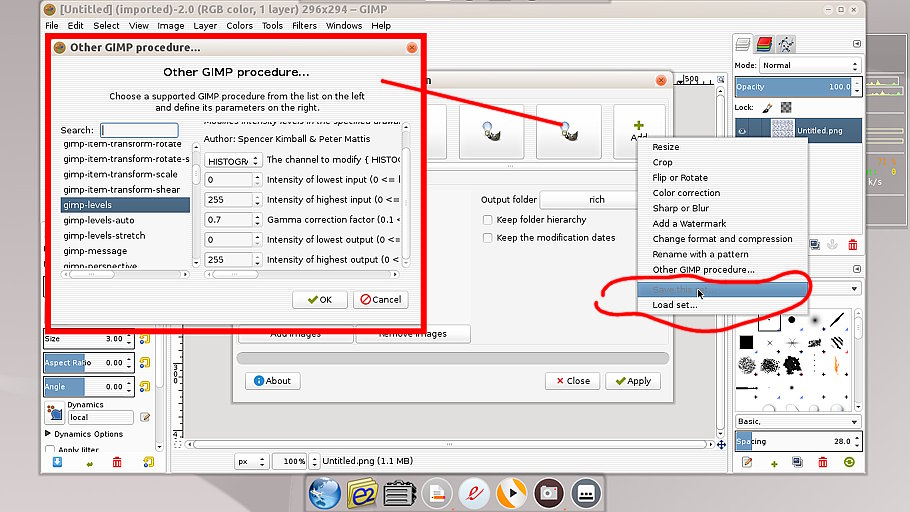Enable Apply Jitter checkbox
910x512 pixels.
(50, 449)
